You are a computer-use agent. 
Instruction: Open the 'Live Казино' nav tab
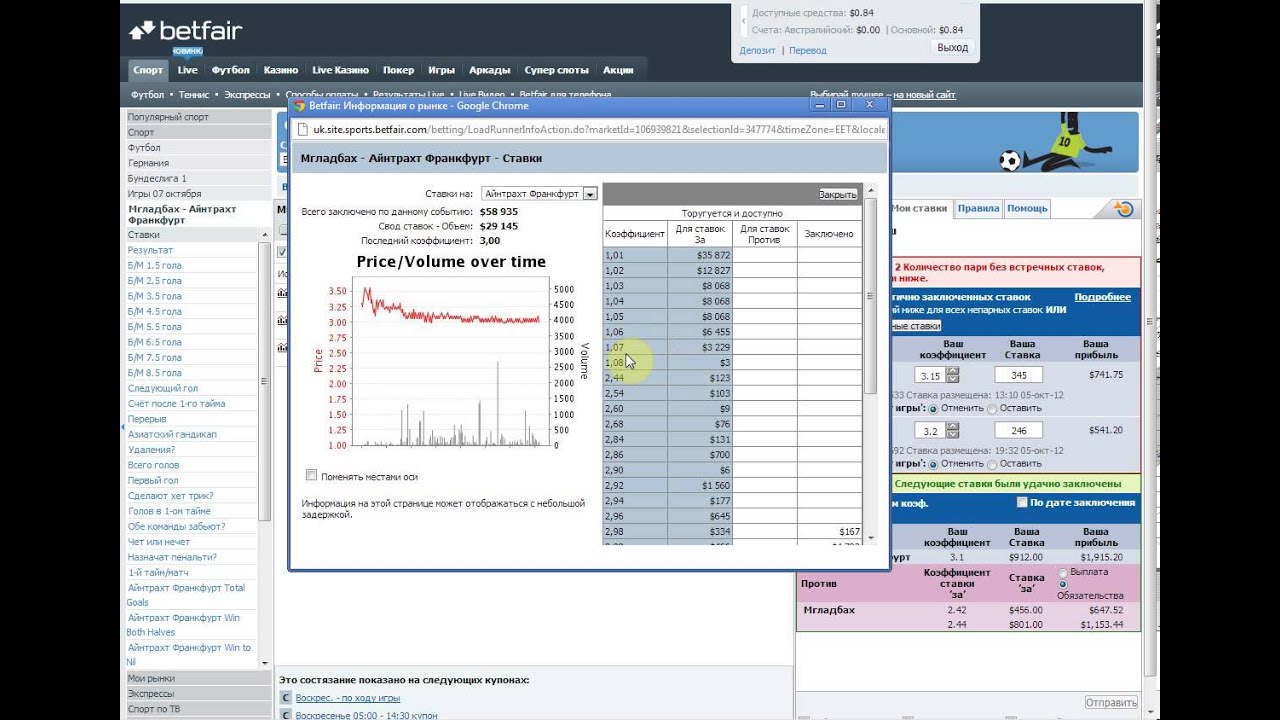(x=340, y=70)
